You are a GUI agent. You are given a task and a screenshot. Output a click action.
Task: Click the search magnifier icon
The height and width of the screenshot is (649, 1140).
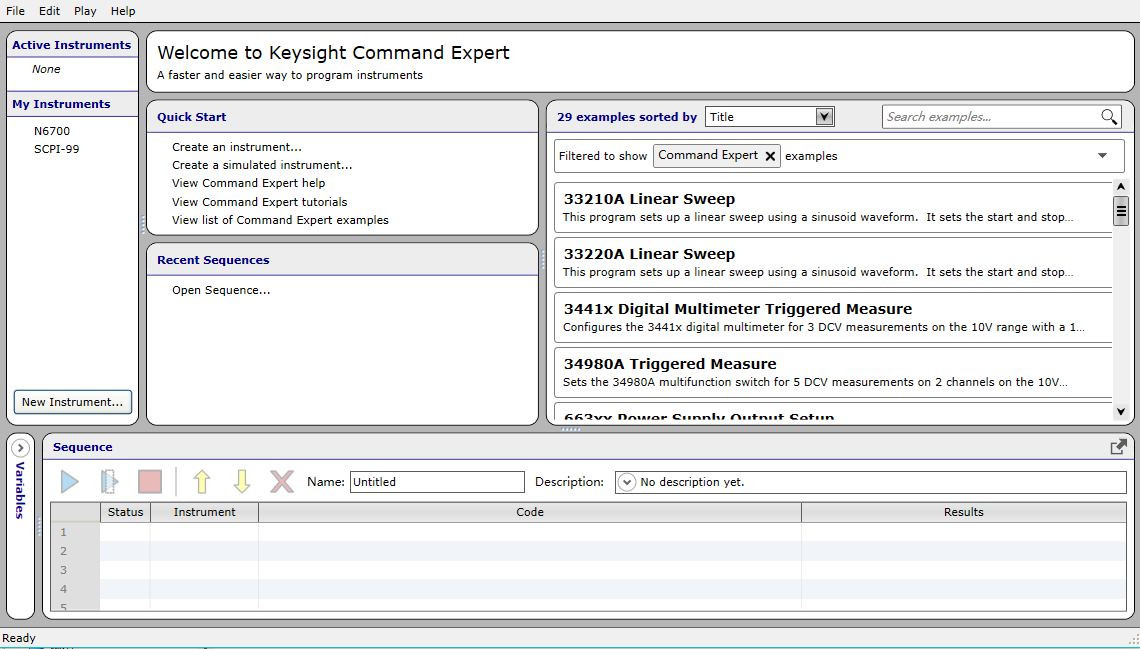click(1109, 117)
